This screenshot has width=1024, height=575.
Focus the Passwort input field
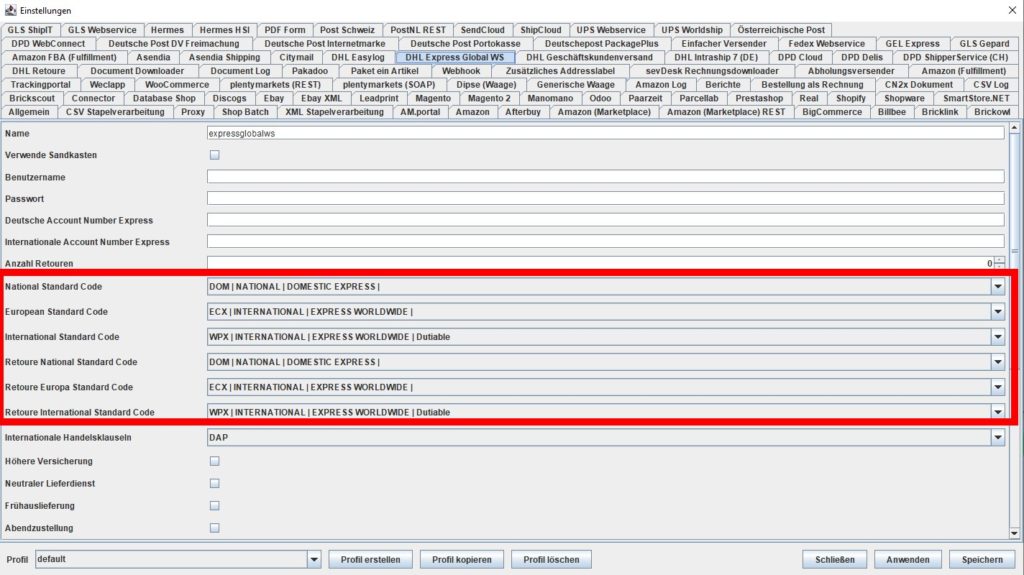pos(605,198)
